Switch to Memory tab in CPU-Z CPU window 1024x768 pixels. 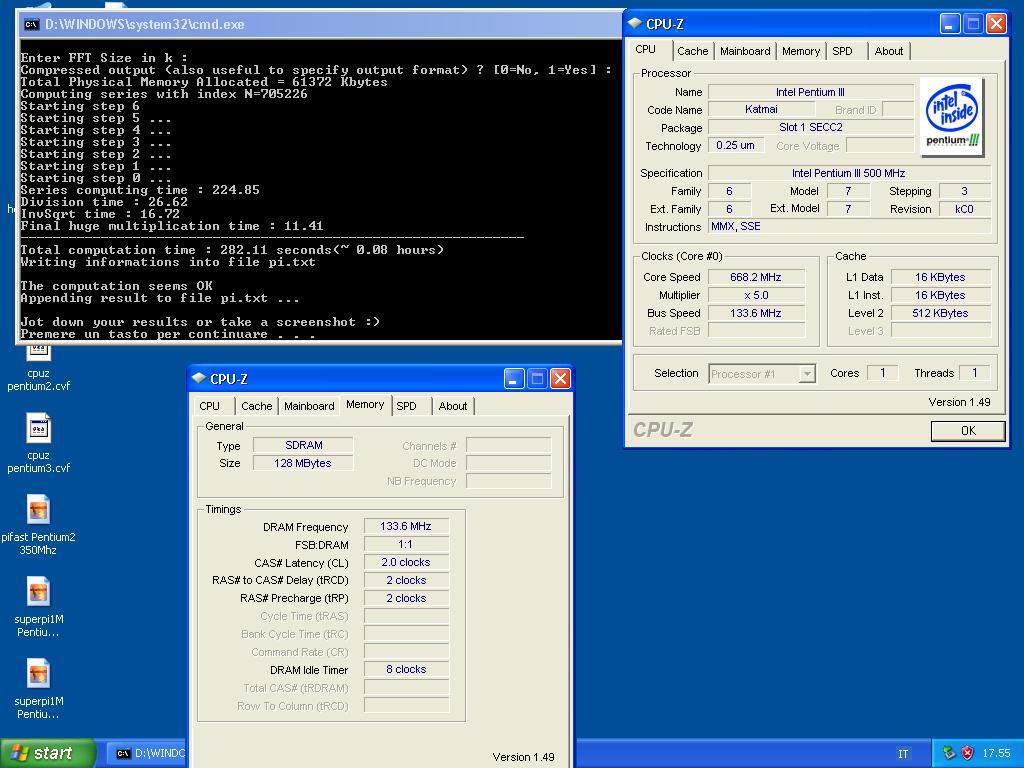point(801,51)
